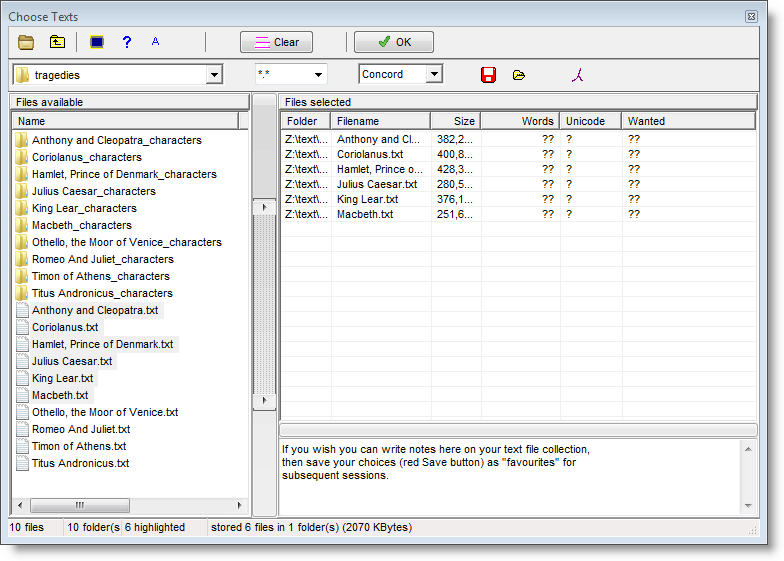Click the upper right-arrow transfer button
Screen dimensions: 784x561
click(x=264, y=207)
